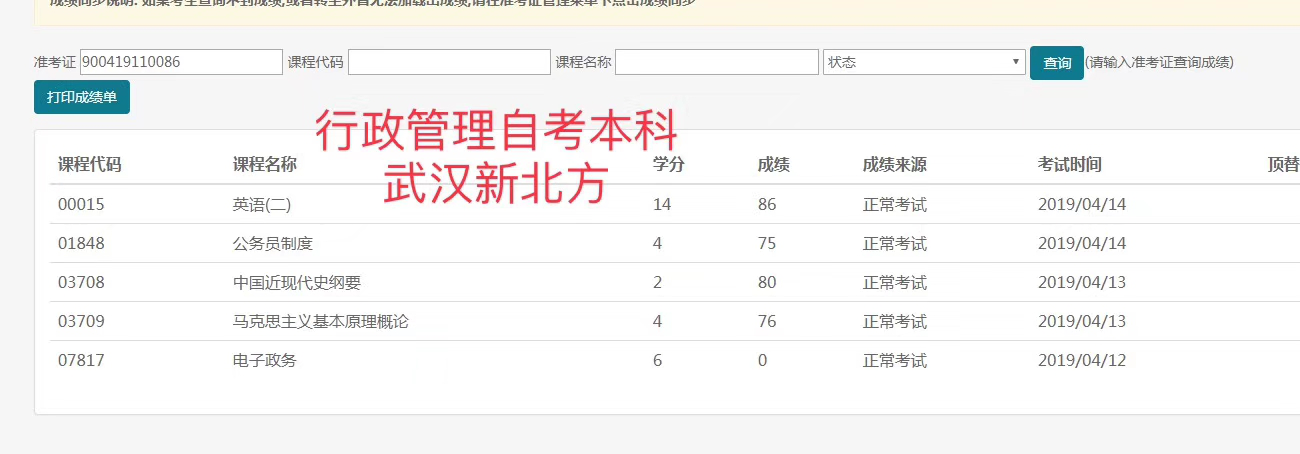The image size is (1300, 454).
Task: Click the credit value 14
Action: (662, 204)
